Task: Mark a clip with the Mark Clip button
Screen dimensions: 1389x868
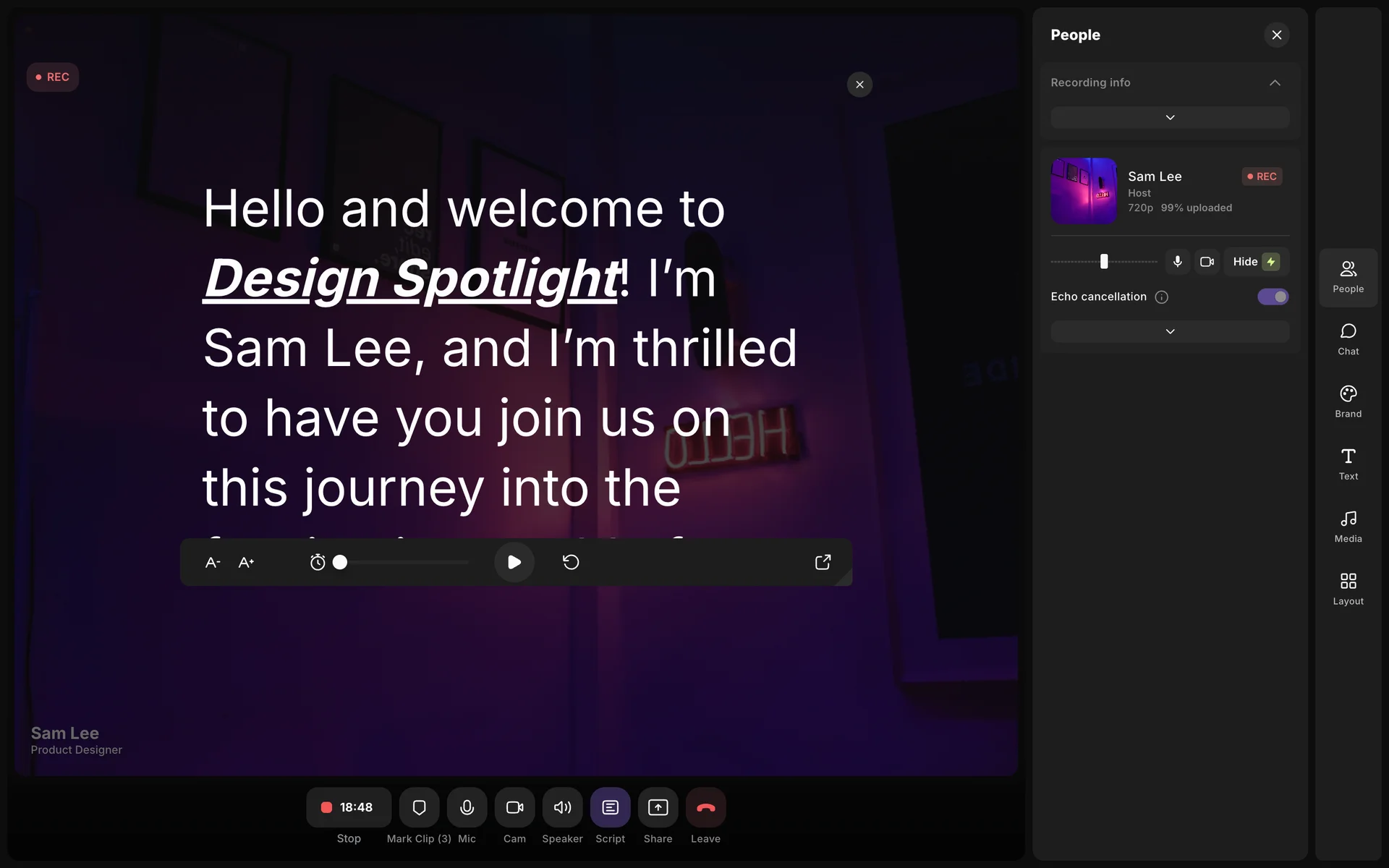Action: tap(419, 807)
